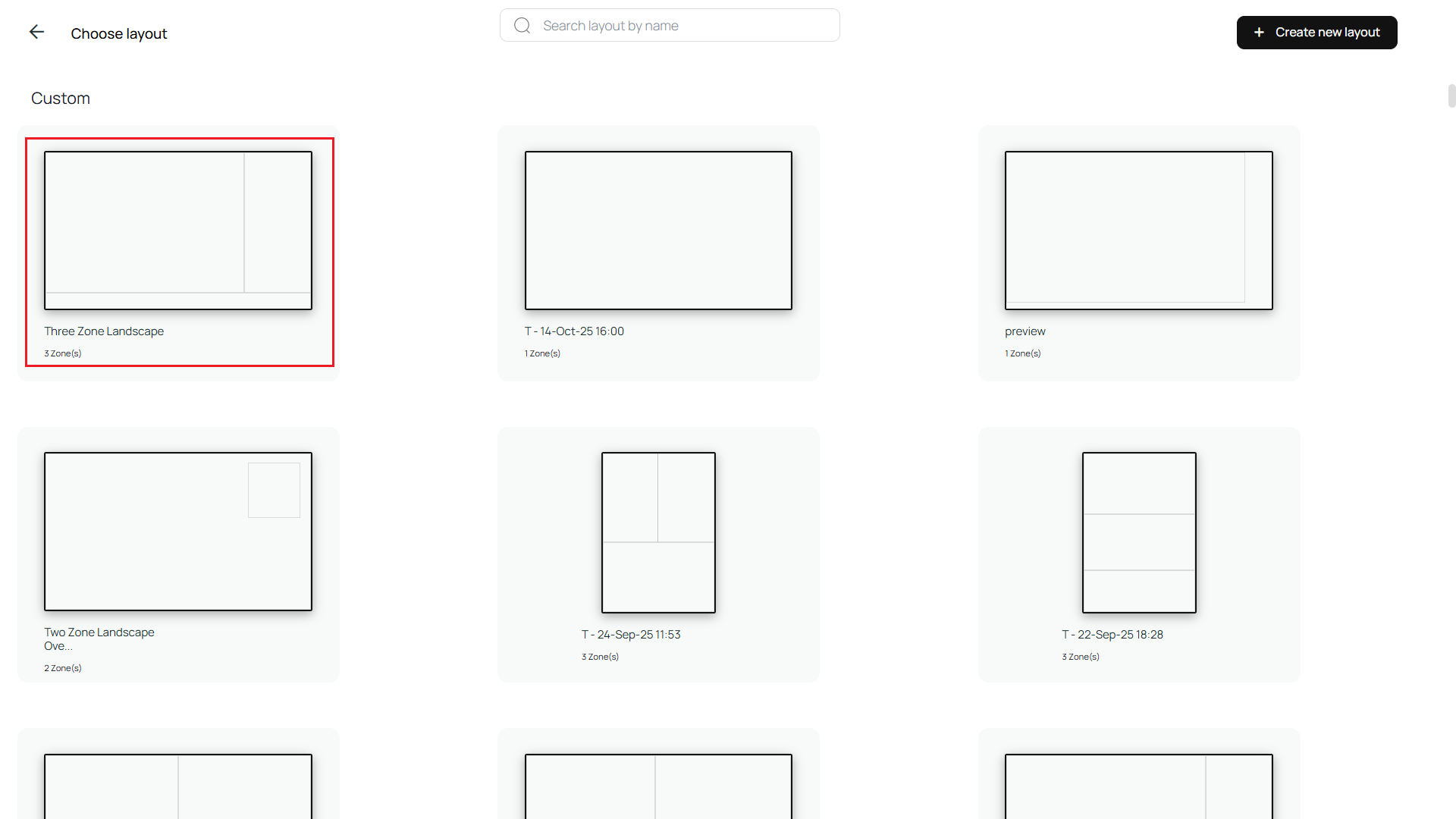Select the bottom-middle split layout thumbnail
This screenshot has width=1456, height=819.
point(658,786)
